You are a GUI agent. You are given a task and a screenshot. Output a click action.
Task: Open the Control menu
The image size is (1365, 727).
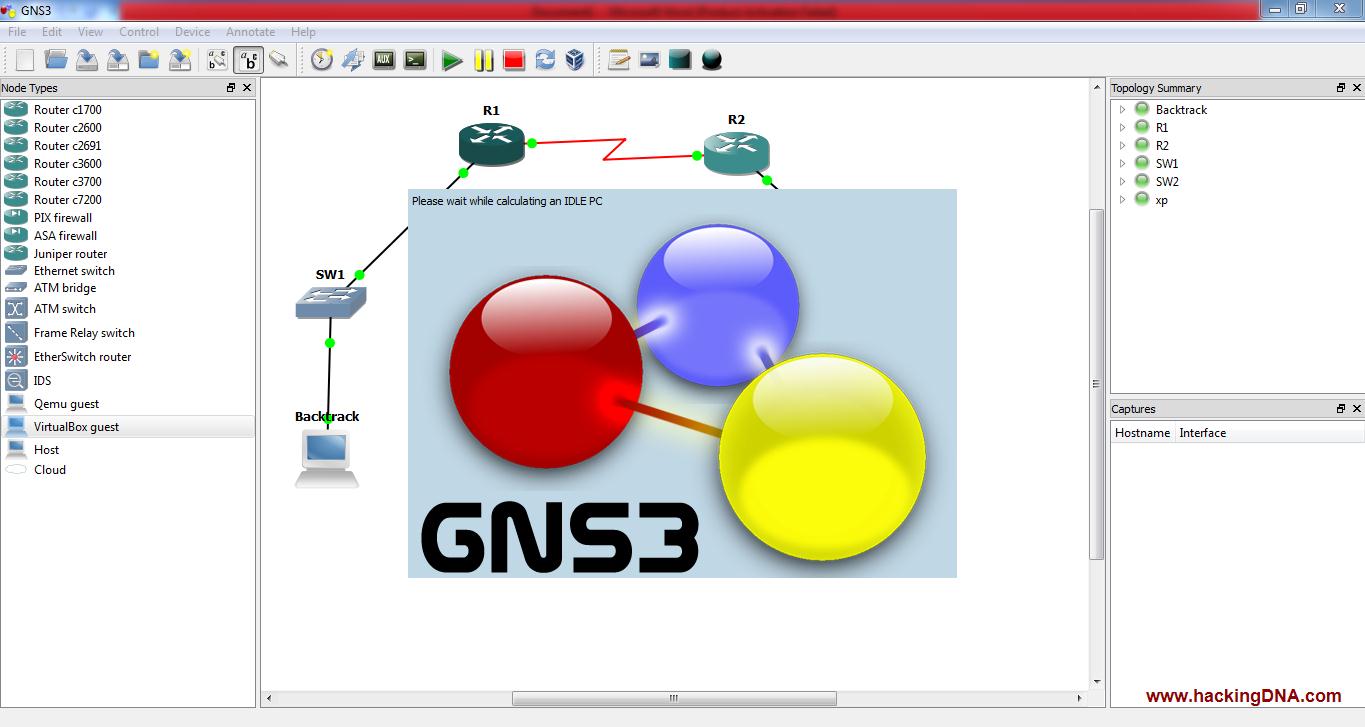(139, 32)
